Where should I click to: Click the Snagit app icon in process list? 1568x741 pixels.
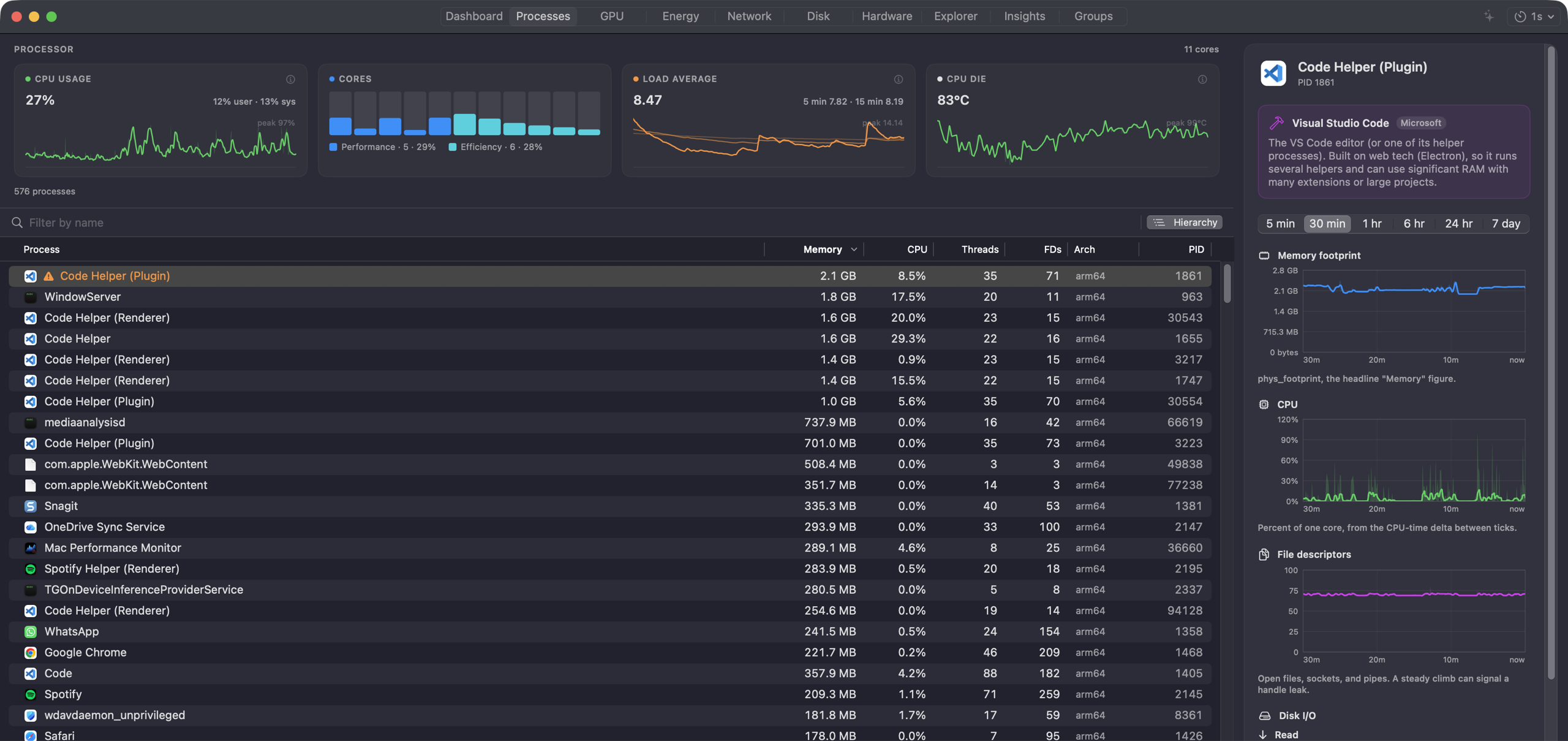[30, 506]
